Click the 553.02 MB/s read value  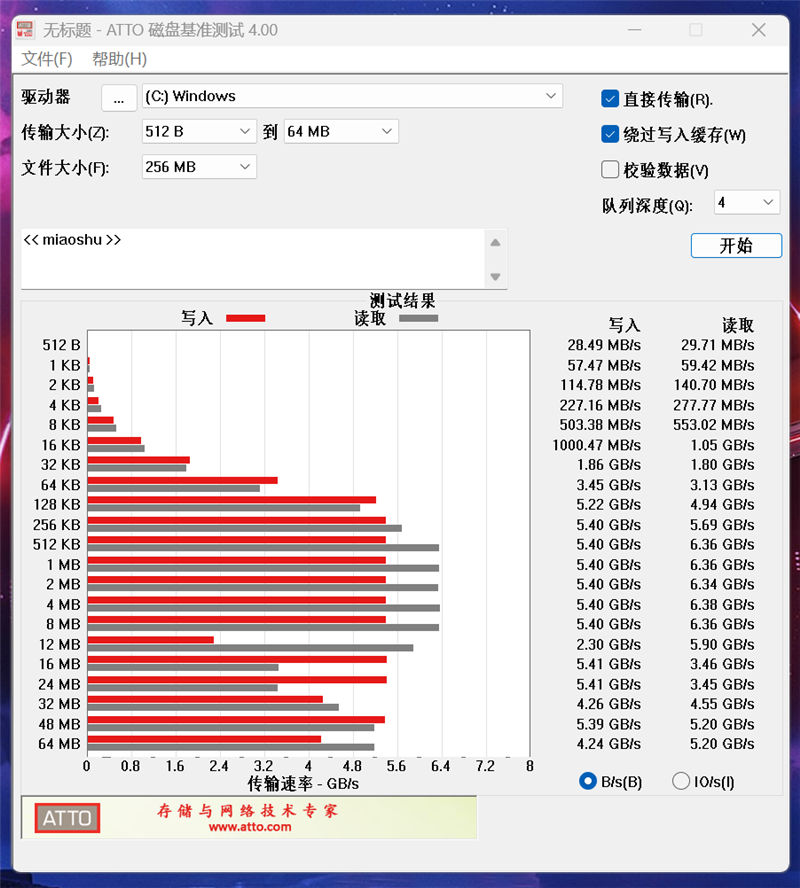click(713, 425)
